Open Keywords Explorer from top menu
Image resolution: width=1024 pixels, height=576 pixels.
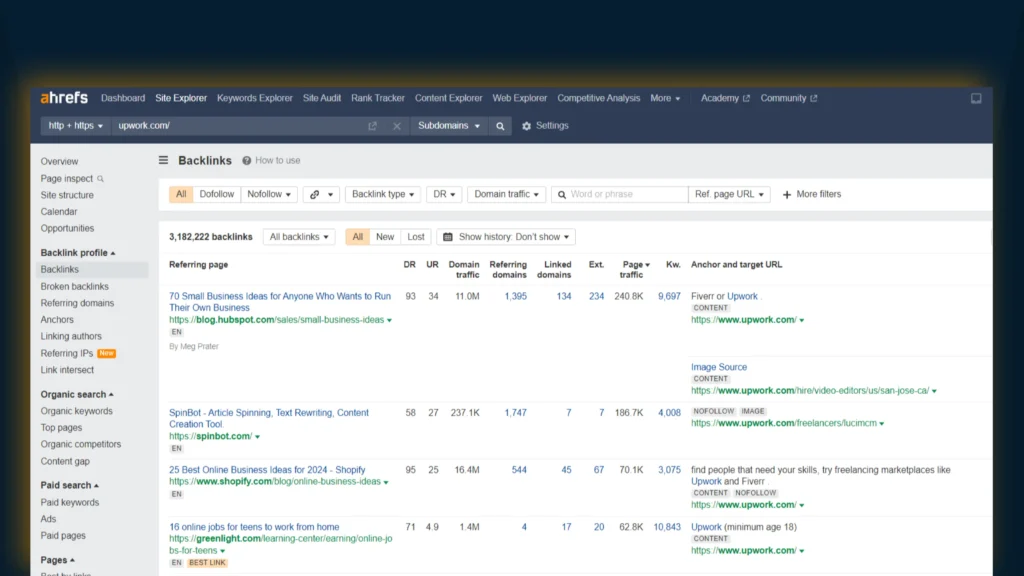pos(255,98)
